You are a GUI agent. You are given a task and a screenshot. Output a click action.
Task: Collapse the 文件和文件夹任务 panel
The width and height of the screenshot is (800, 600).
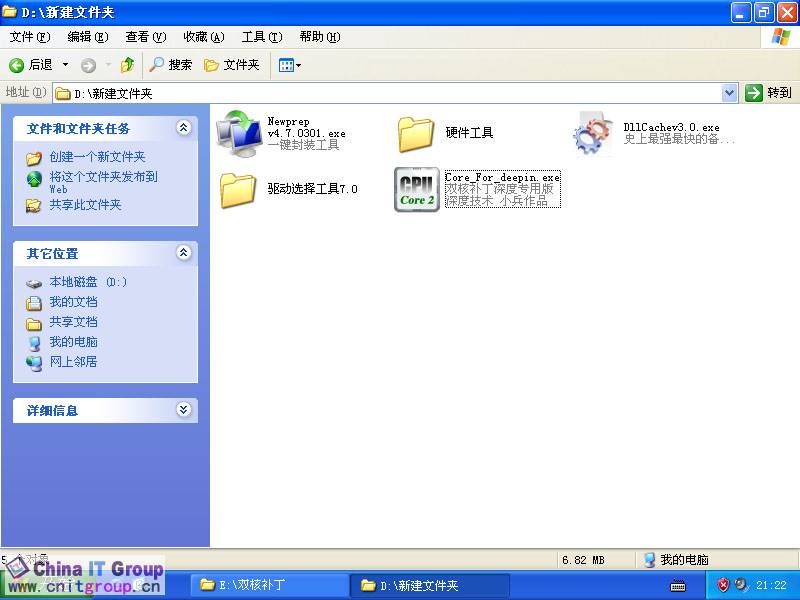click(x=184, y=128)
